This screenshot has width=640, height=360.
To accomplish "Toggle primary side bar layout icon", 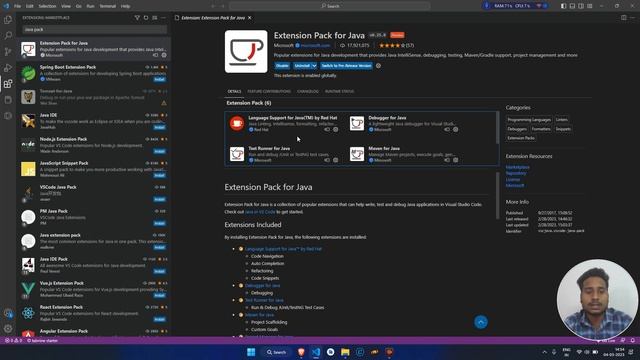I will 563,6.
